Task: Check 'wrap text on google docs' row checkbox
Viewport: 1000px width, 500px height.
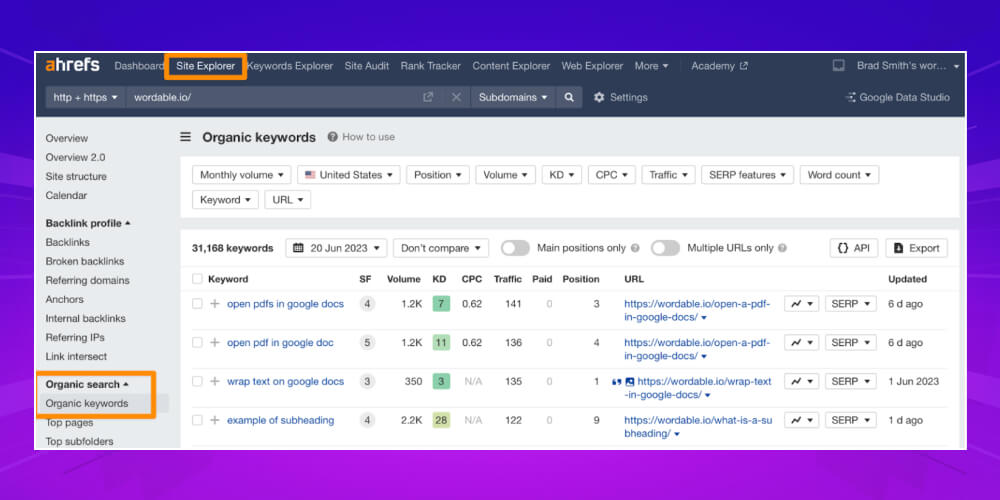Action: tap(197, 381)
